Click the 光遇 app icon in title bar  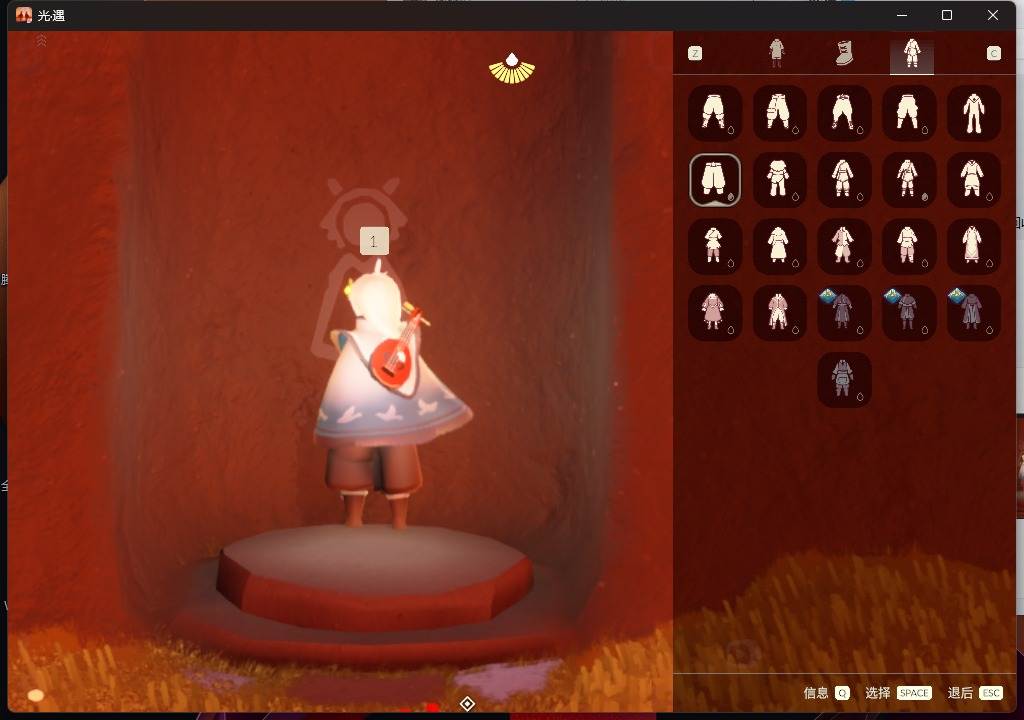coord(24,15)
